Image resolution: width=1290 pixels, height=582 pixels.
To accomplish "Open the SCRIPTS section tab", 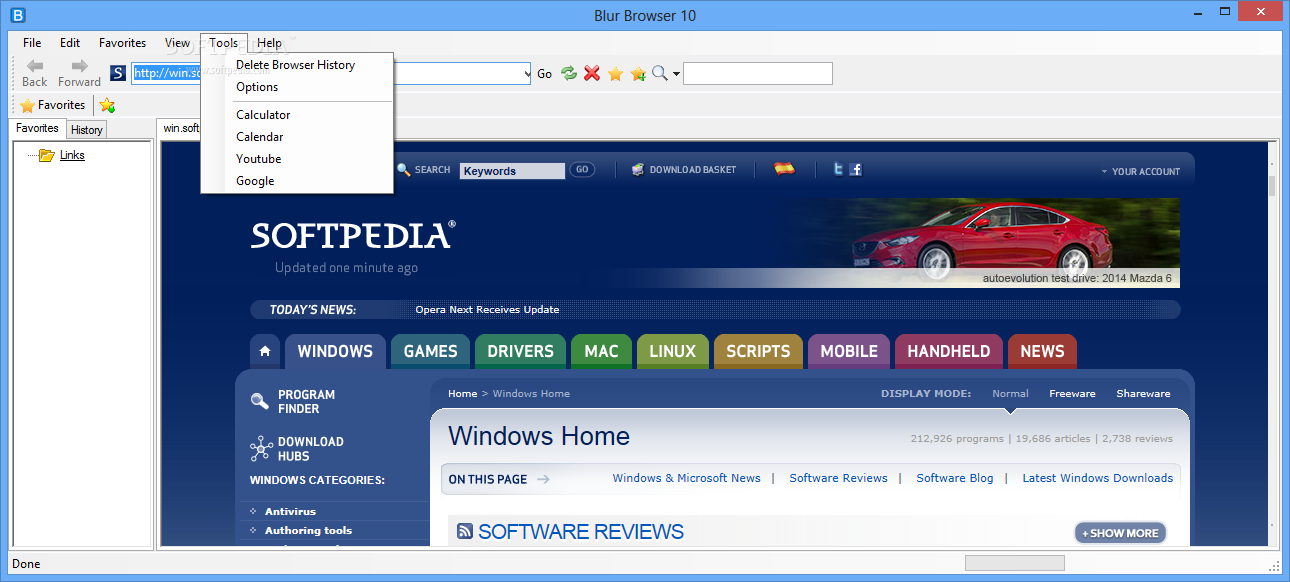I will tap(758, 351).
